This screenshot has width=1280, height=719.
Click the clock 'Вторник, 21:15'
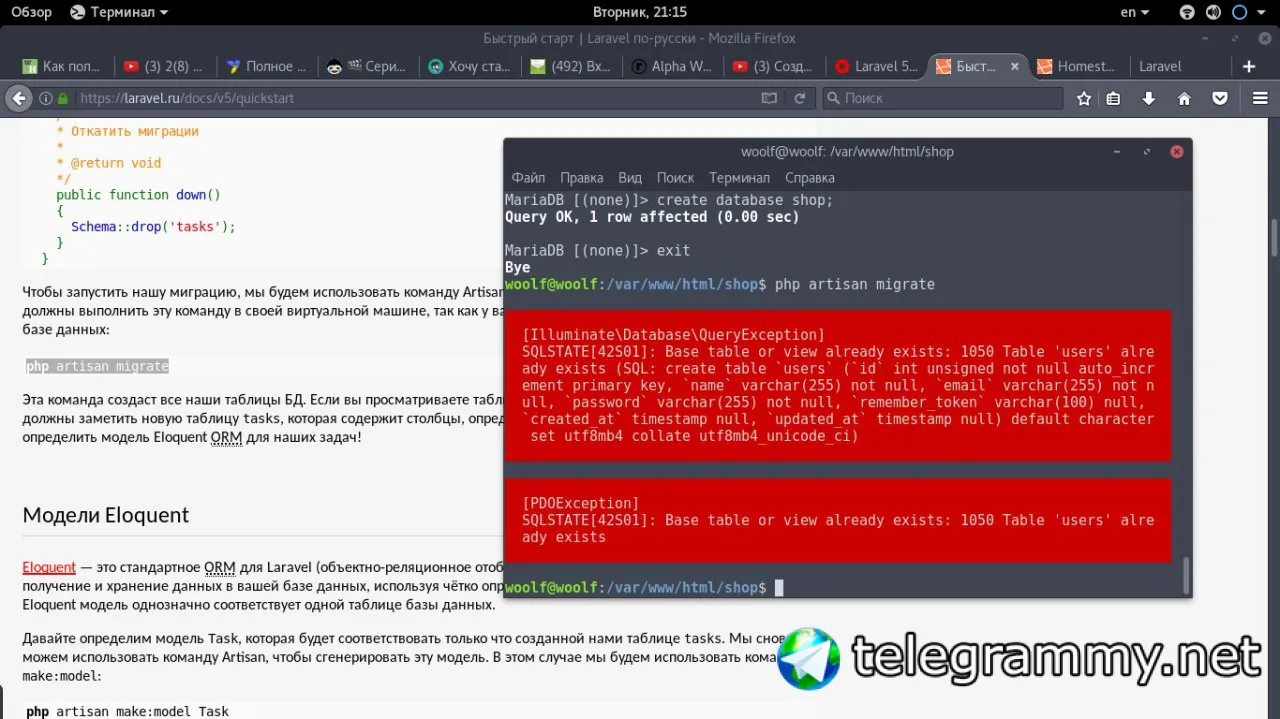(640, 12)
